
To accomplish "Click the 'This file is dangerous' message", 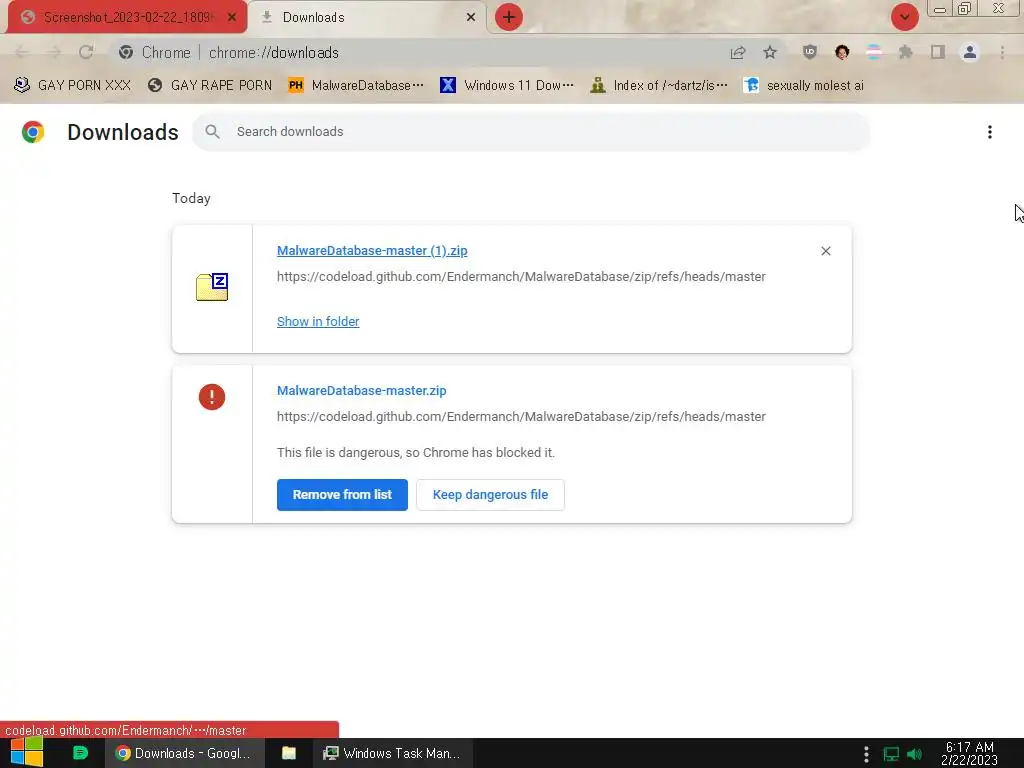I will 416,453.
